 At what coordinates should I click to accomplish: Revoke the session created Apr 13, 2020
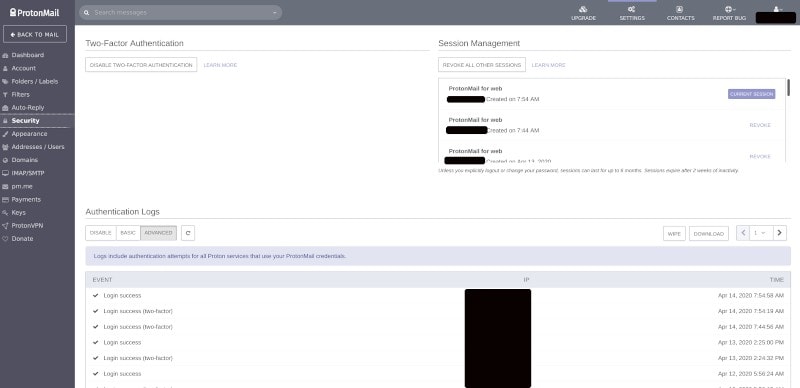pos(760,156)
